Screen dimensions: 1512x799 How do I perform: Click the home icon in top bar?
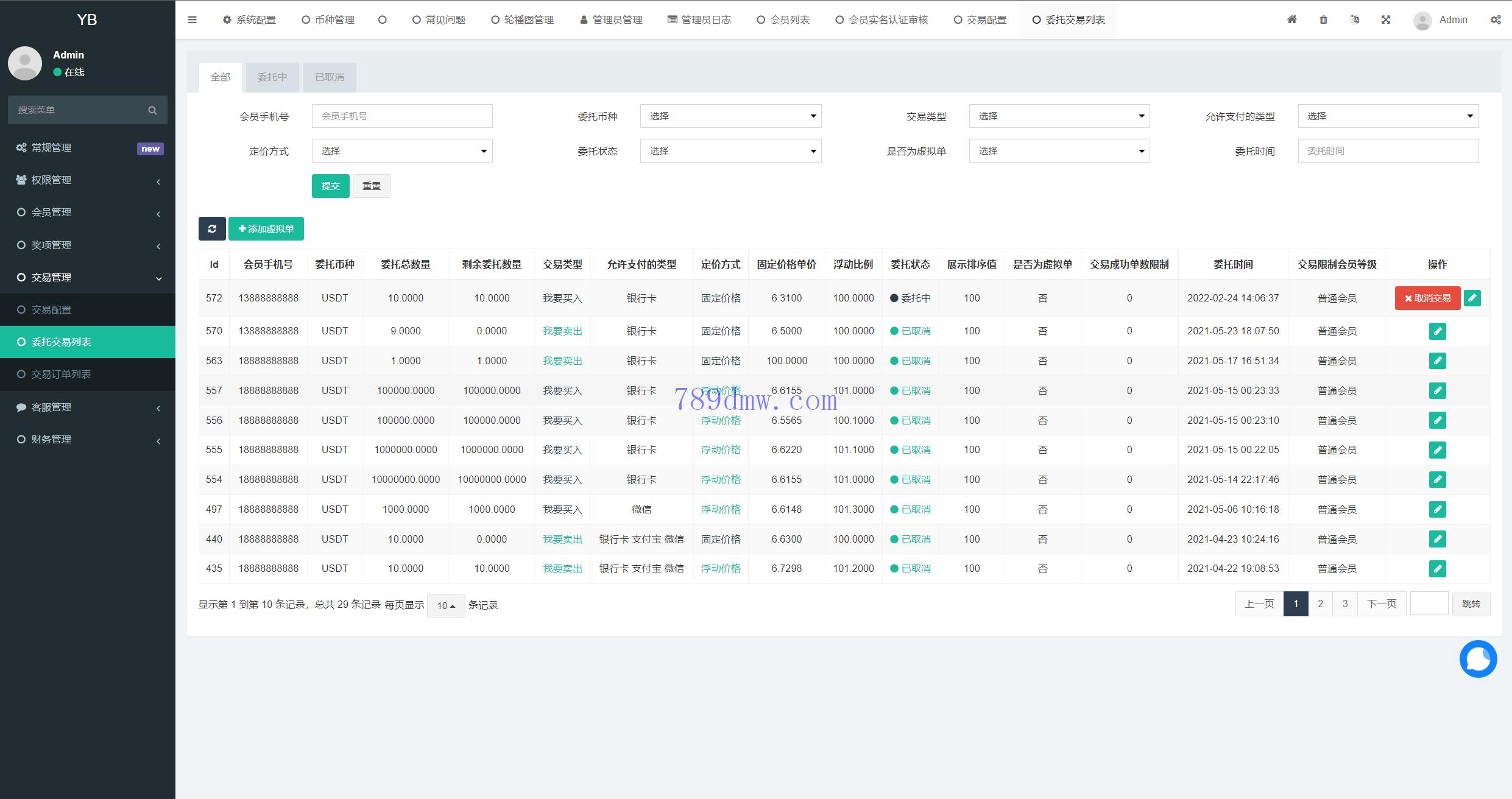click(1291, 19)
